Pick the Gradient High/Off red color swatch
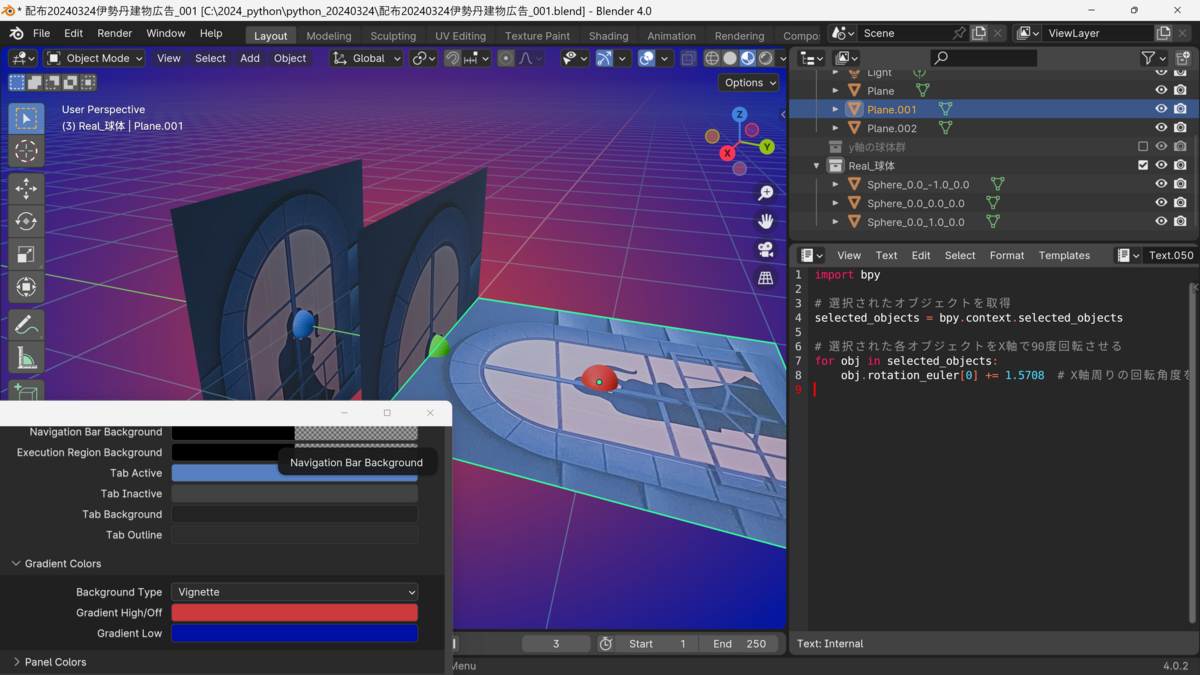The height and width of the screenshot is (675, 1200). [294, 612]
